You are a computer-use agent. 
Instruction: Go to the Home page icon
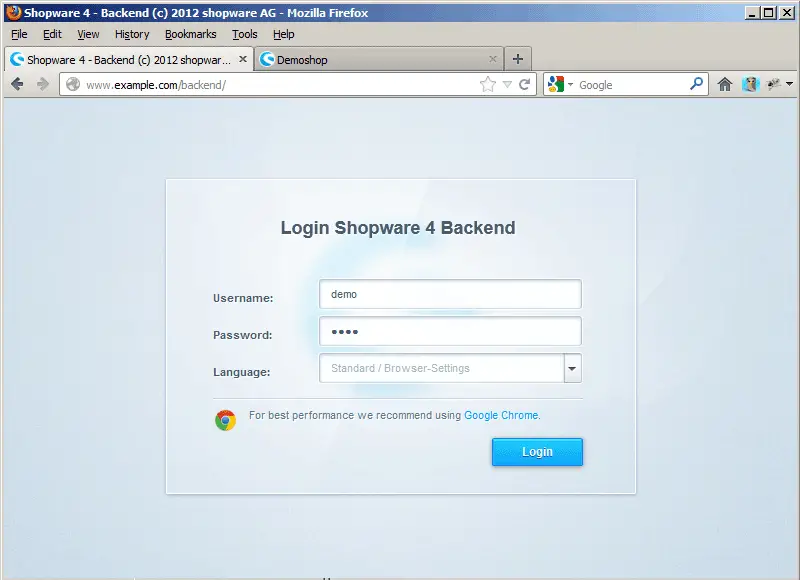point(724,84)
